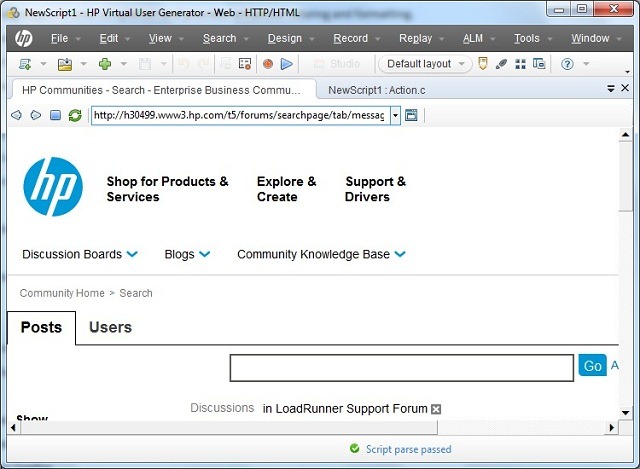Screen dimensions: 640x469
Task: Click the green Refresh icon
Action: tap(75, 115)
